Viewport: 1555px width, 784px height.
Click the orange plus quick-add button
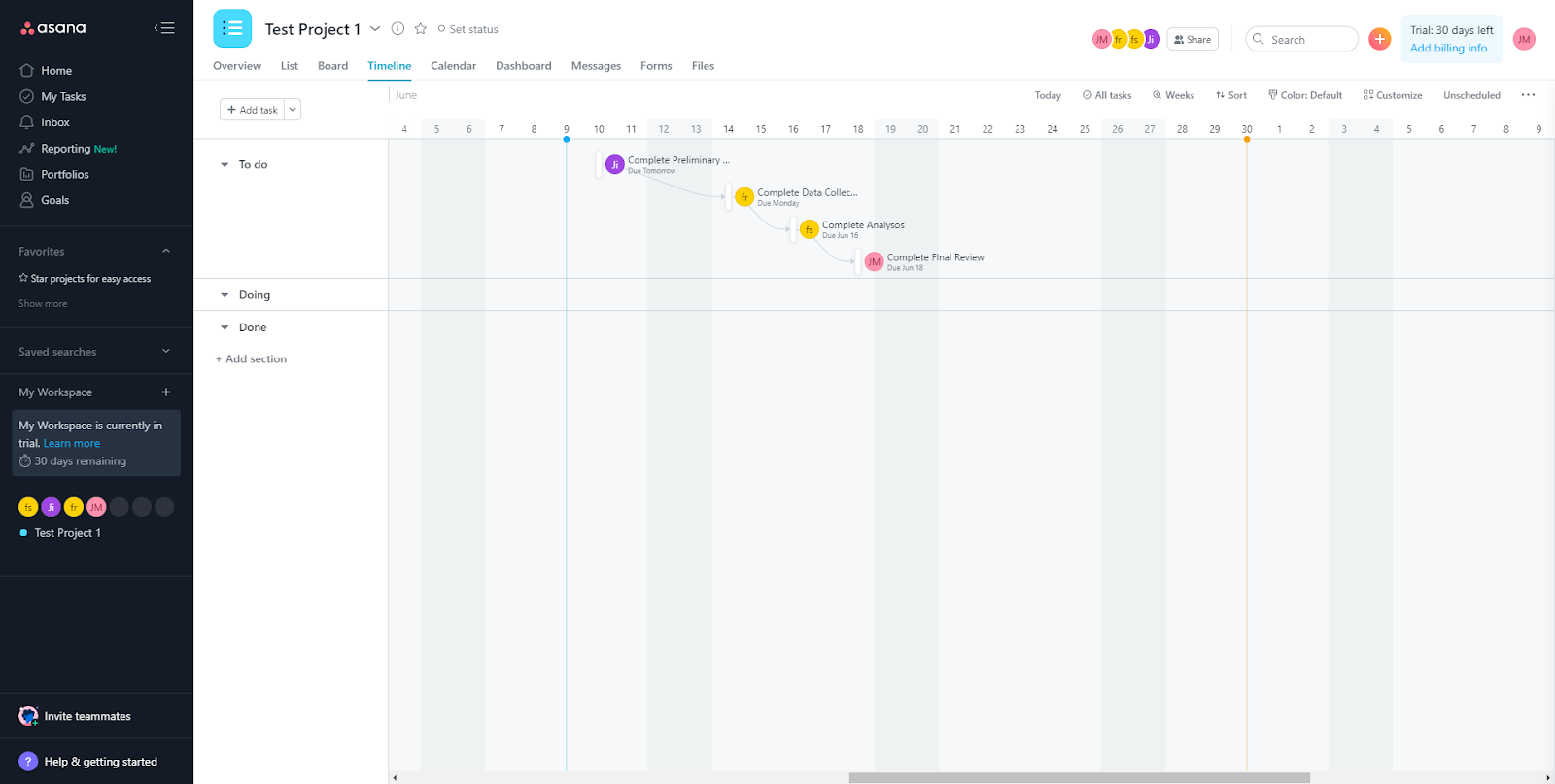click(1379, 39)
